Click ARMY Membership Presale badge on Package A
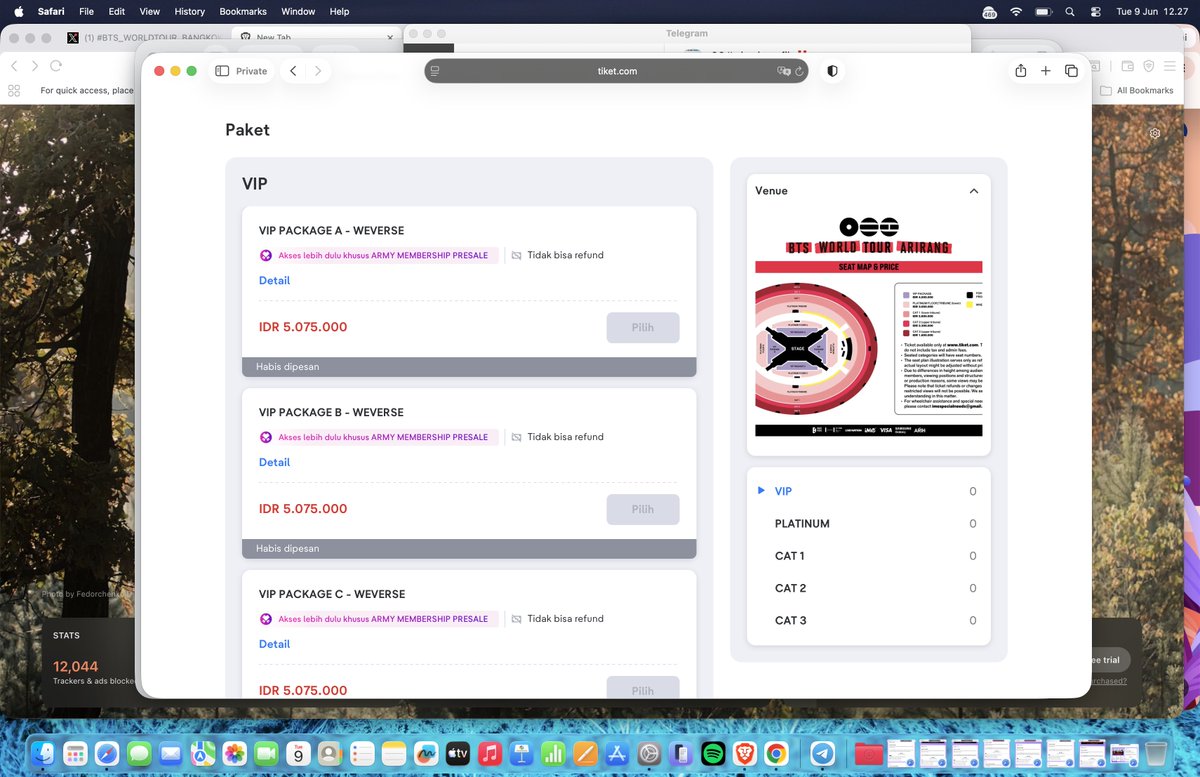1200x777 pixels. coord(378,255)
